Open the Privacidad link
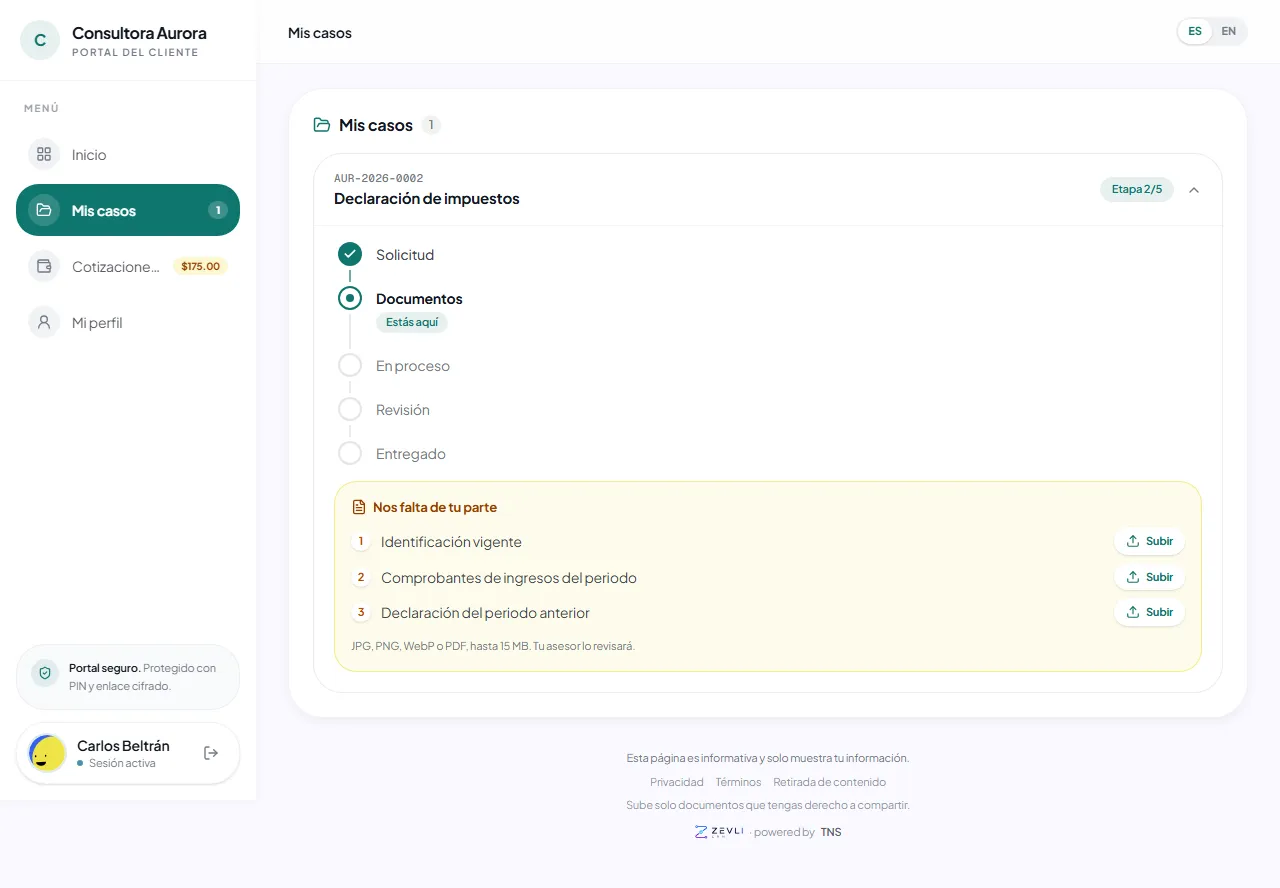 (x=677, y=782)
